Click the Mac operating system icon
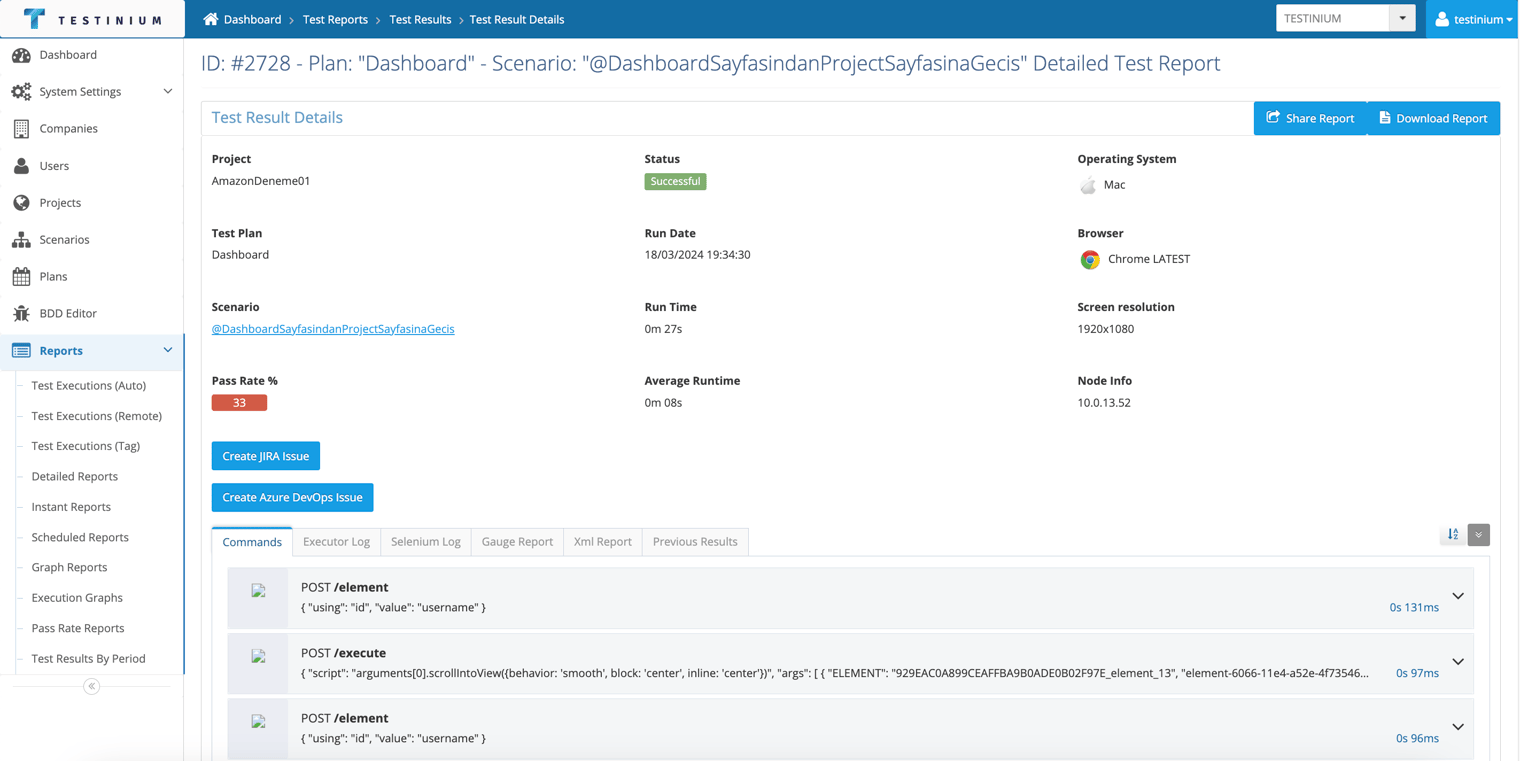Image resolution: width=1520 pixels, height=761 pixels. tap(1088, 185)
